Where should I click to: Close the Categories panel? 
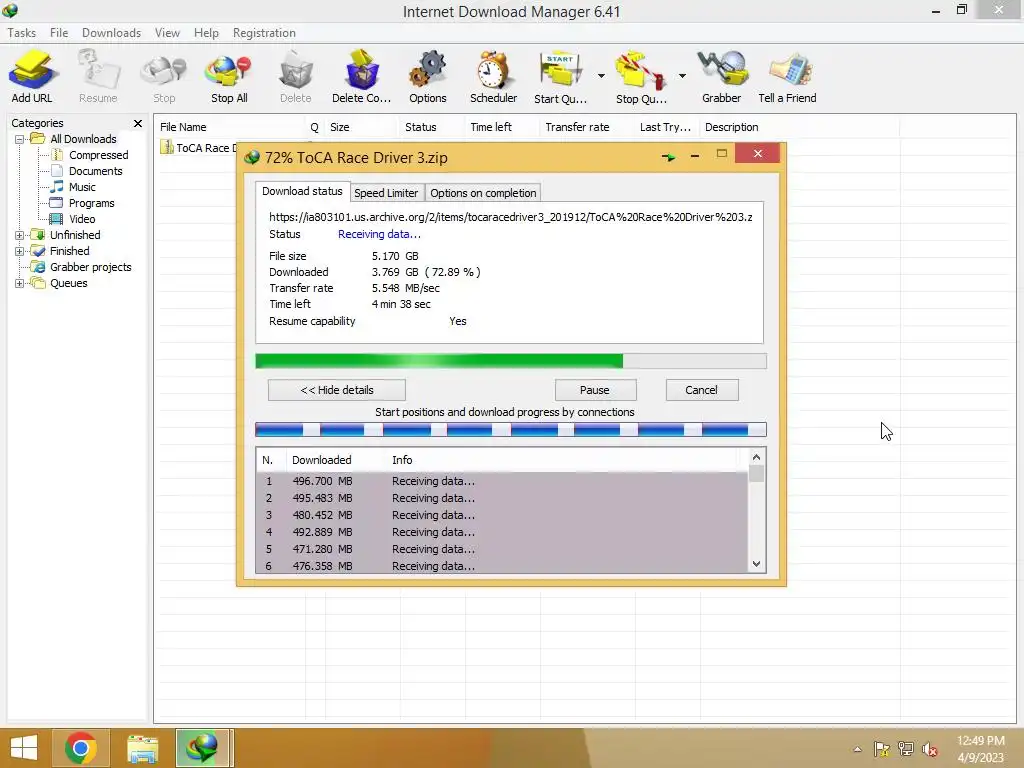click(138, 123)
